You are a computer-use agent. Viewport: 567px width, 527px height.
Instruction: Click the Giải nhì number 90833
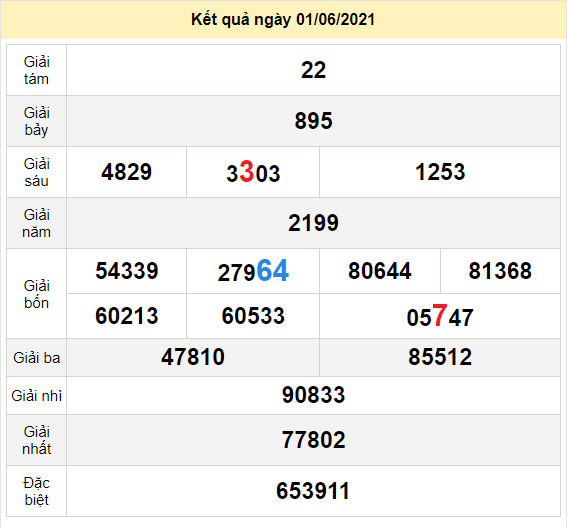pyautogui.click(x=314, y=395)
